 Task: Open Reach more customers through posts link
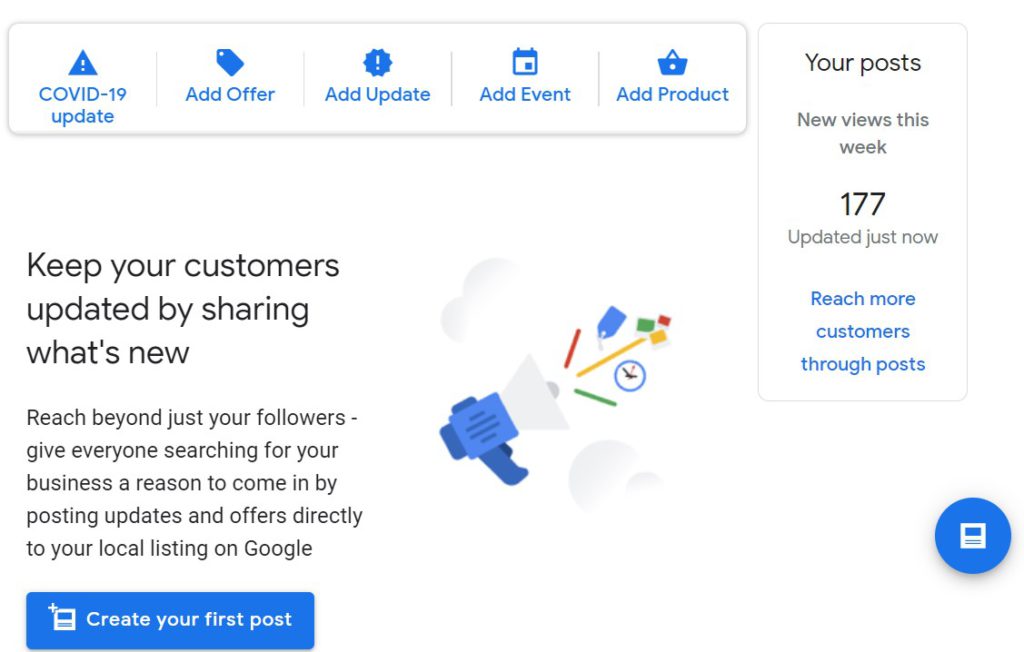[863, 331]
